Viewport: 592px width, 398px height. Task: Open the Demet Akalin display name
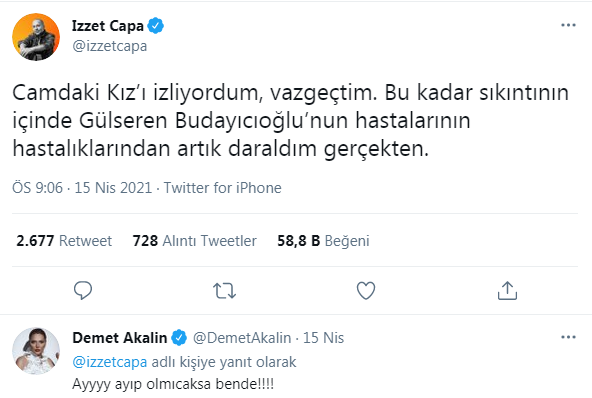click(x=120, y=338)
